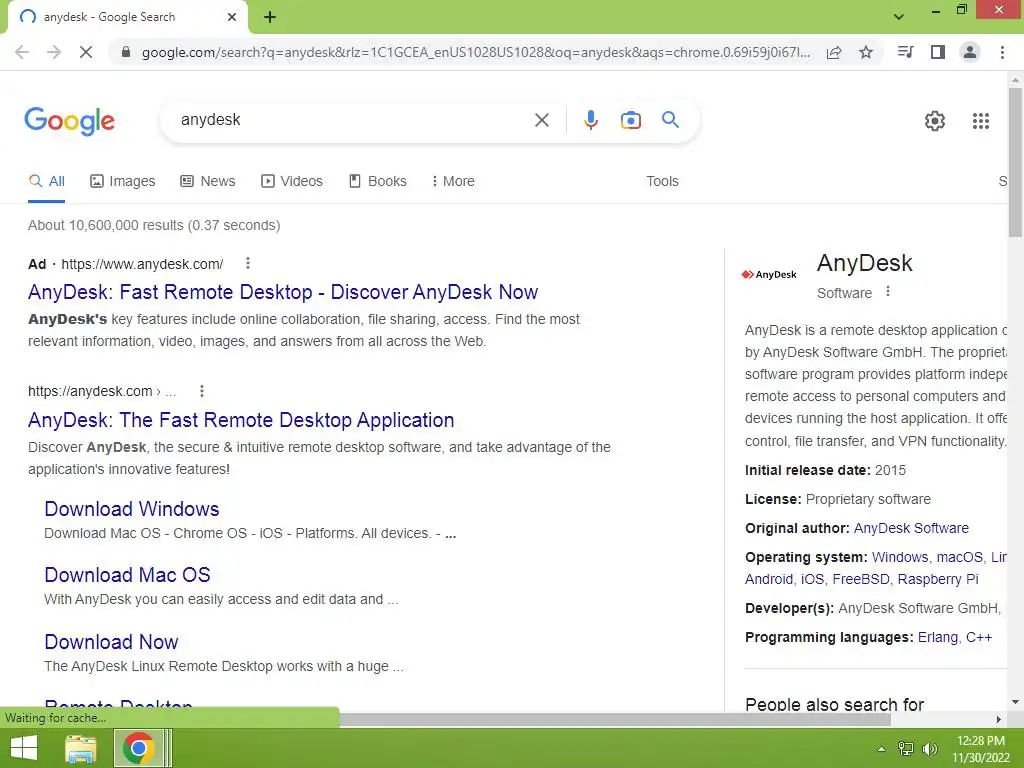
Task: Close the anydesk Google Search tab
Action: click(x=232, y=17)
